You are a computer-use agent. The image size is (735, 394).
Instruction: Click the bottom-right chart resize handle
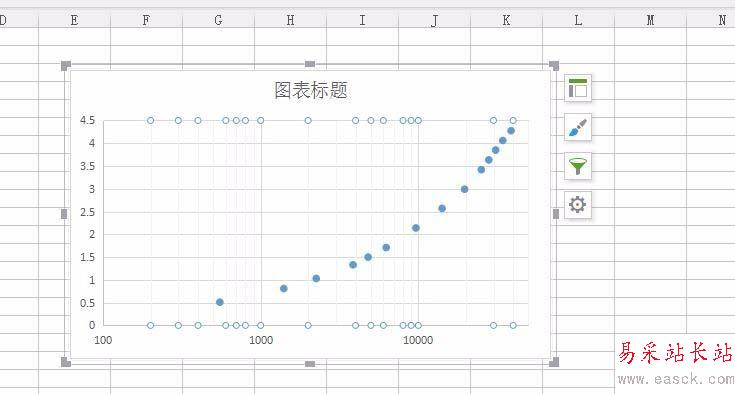coord(554,362)
